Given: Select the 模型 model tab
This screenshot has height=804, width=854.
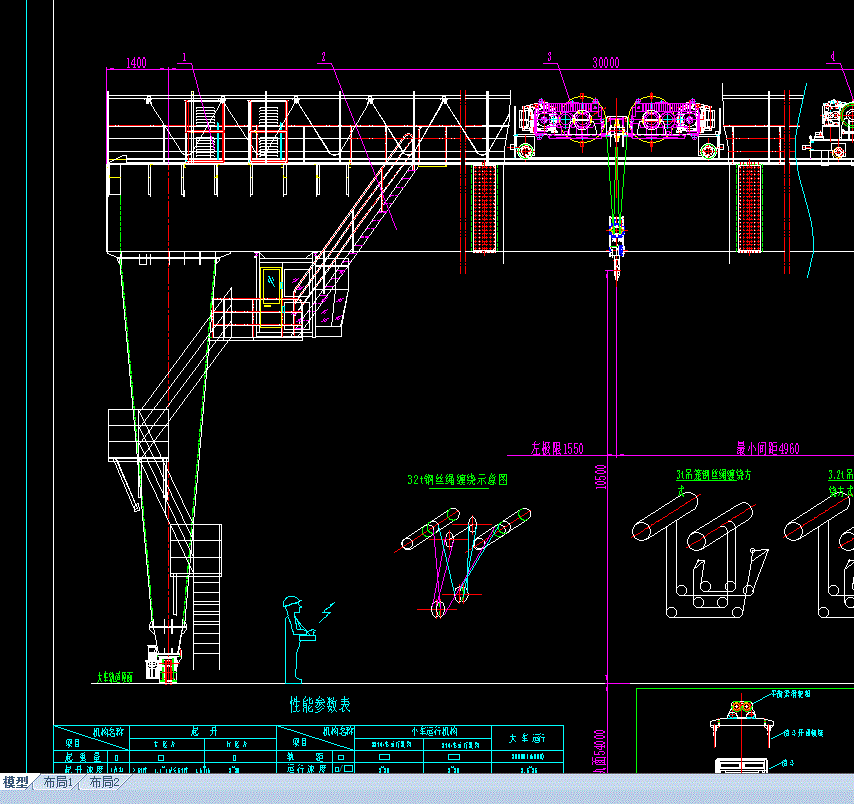Looking at the screenshot, I should click(x=16, y=782).
